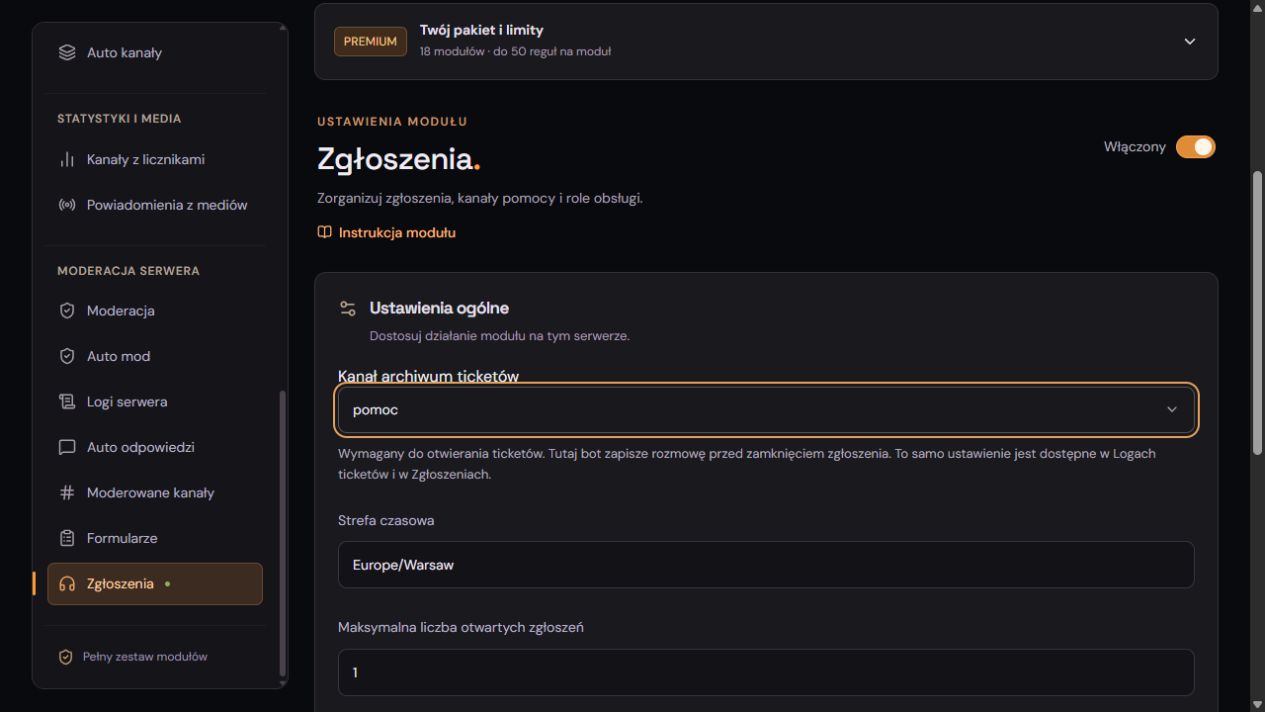Go to Kanały z licznikami
This screenshot has height=712, width=1265.
coord(155,160)
